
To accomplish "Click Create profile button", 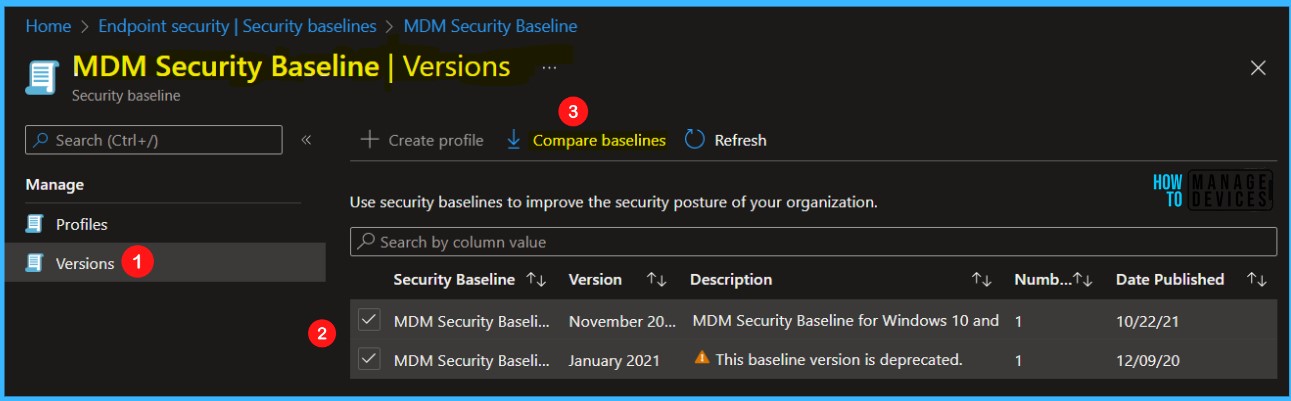I will [x=421, y=140].
